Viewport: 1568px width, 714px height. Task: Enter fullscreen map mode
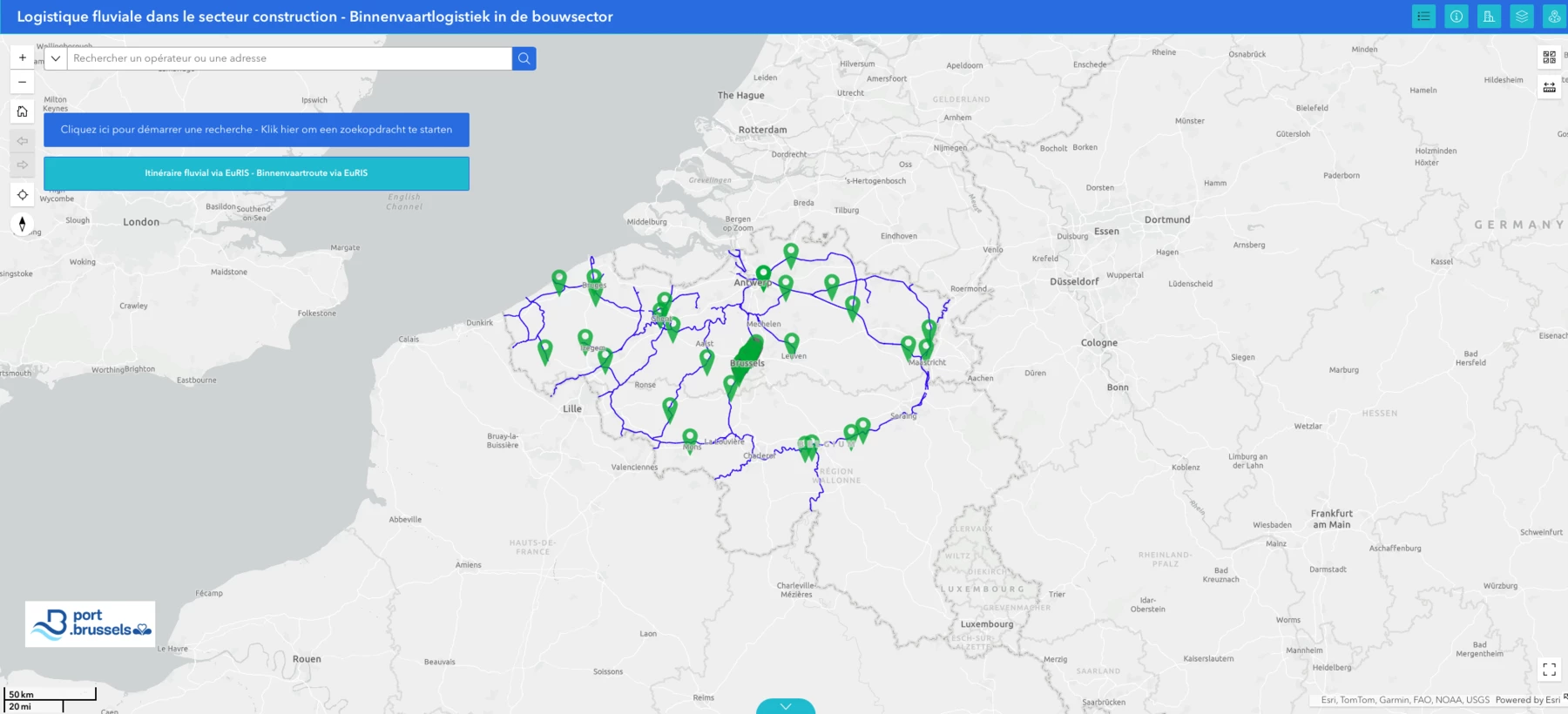click(1549, 670)
